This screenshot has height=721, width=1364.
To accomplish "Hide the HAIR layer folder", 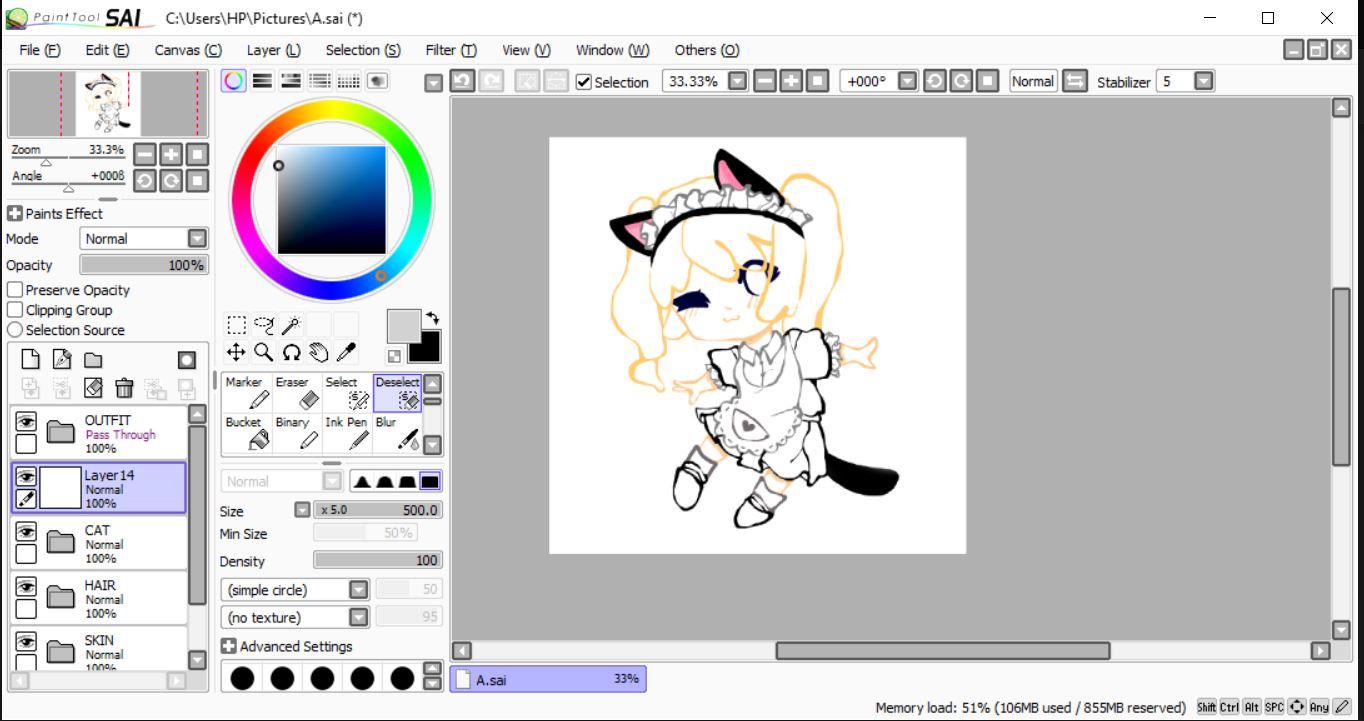I will [26, 587].
